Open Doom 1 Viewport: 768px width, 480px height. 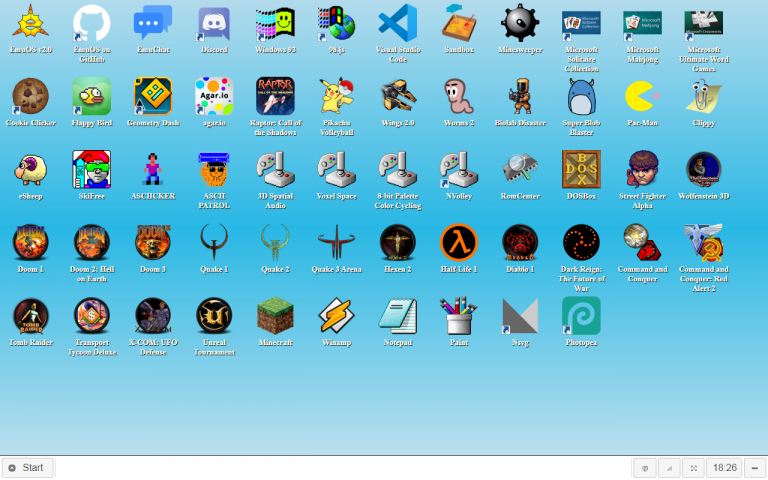(x=30, y=242)
